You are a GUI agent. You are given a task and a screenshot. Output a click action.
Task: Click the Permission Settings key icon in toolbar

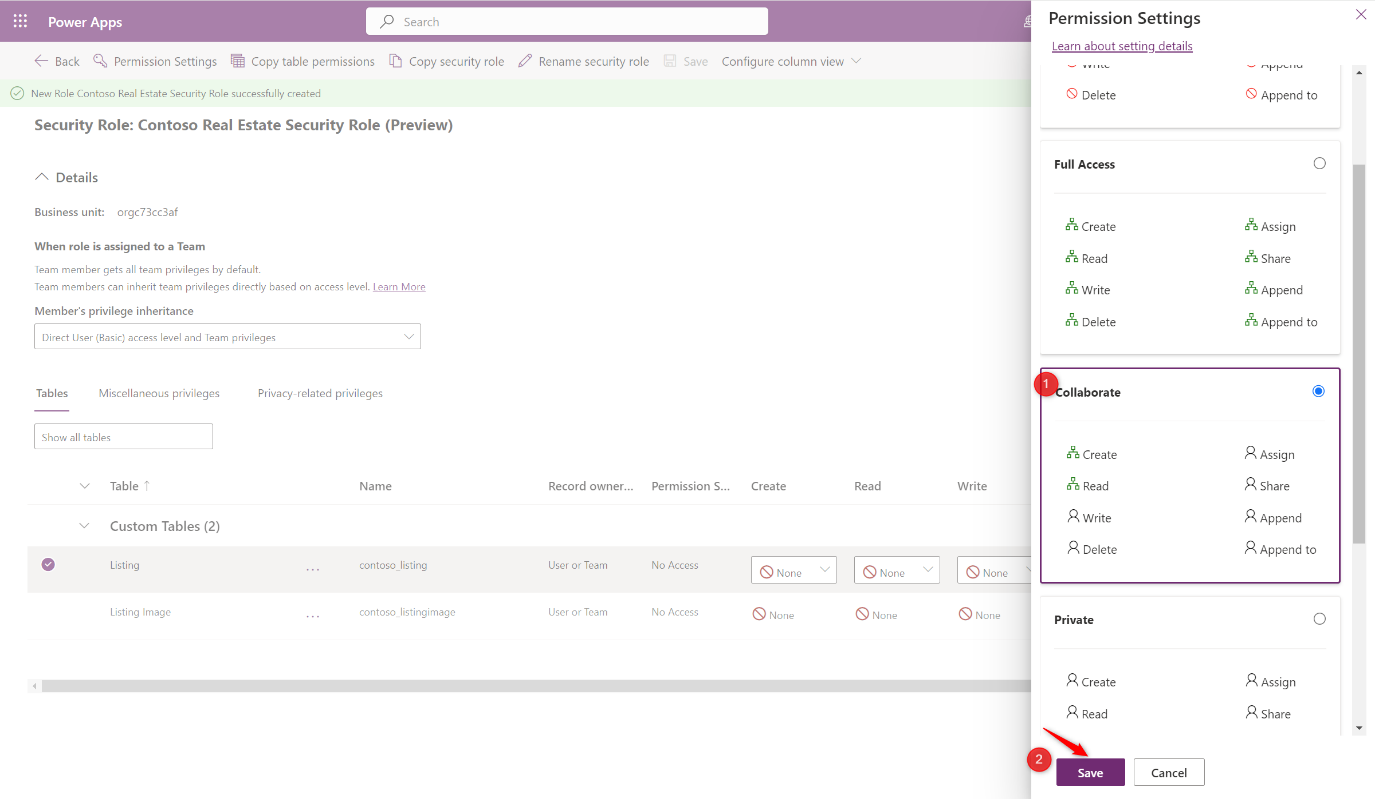click(99, 61)
